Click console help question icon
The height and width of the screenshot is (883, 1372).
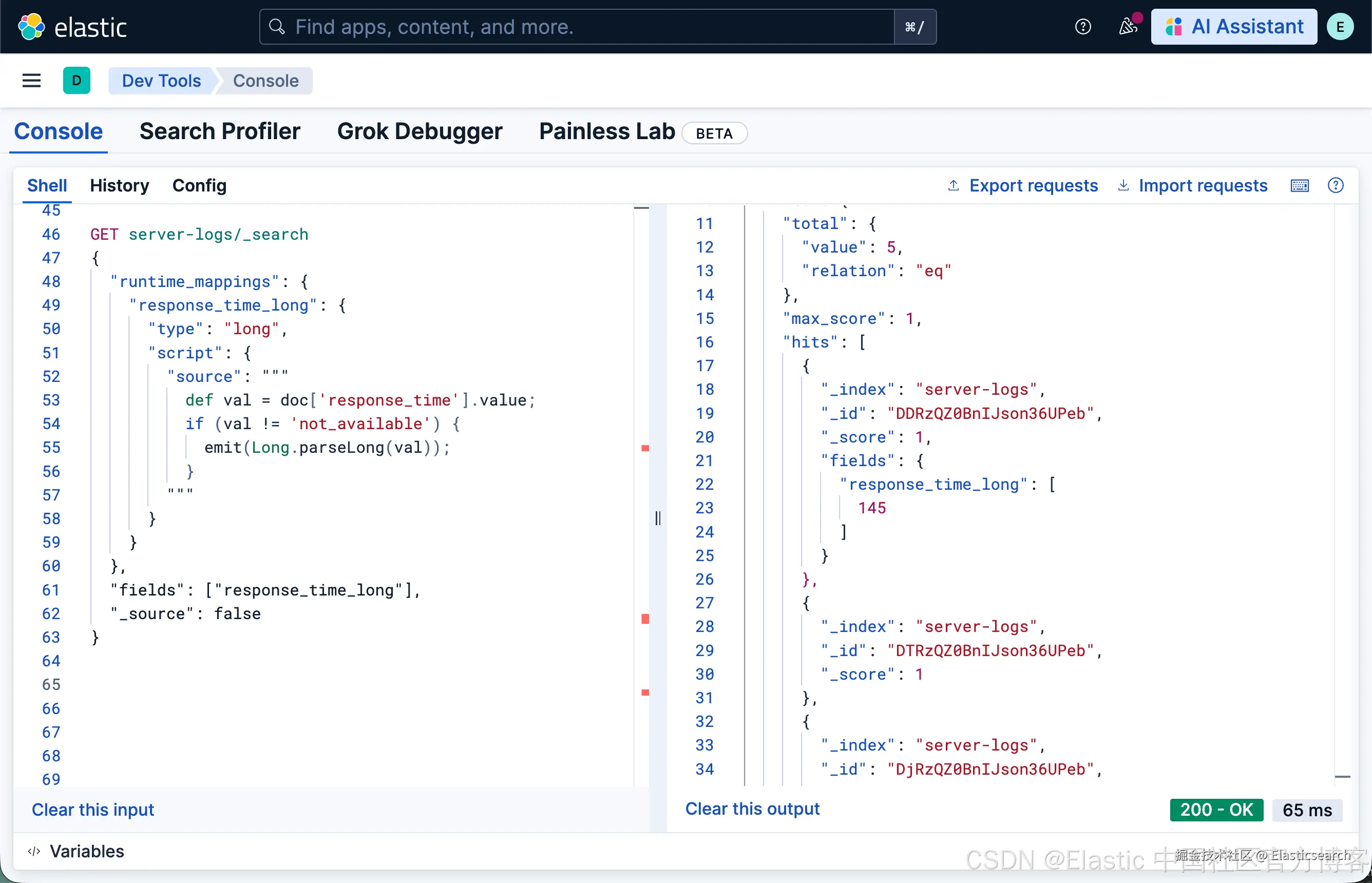[1336, 185]
